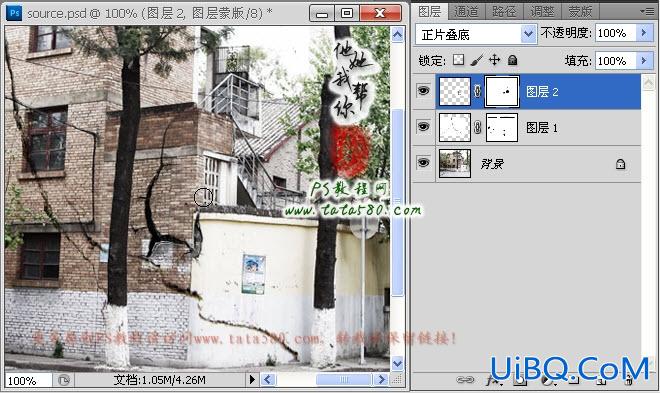Switch to the 图层 tab

430,11
